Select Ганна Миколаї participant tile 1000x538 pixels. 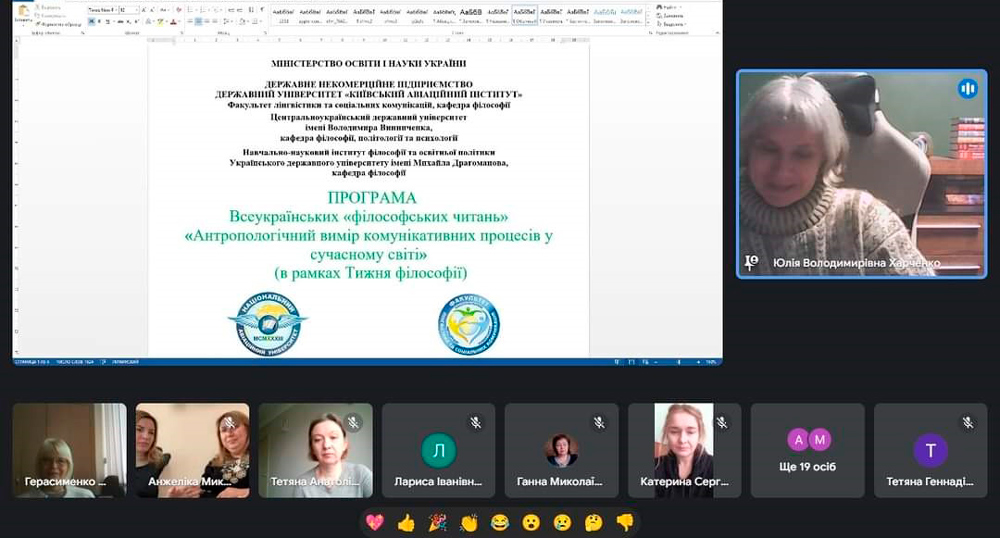[x=561, y=450]
